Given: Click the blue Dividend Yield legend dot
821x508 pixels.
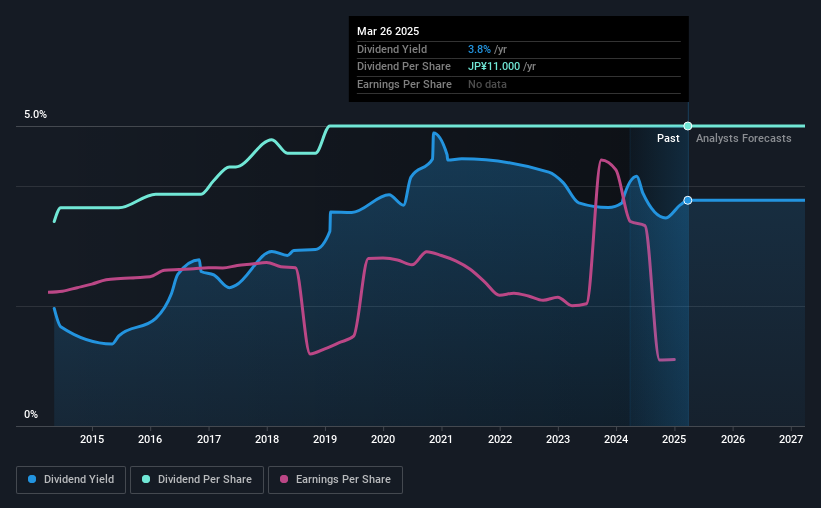Looking at the screenshot, I should click(32, 479).
